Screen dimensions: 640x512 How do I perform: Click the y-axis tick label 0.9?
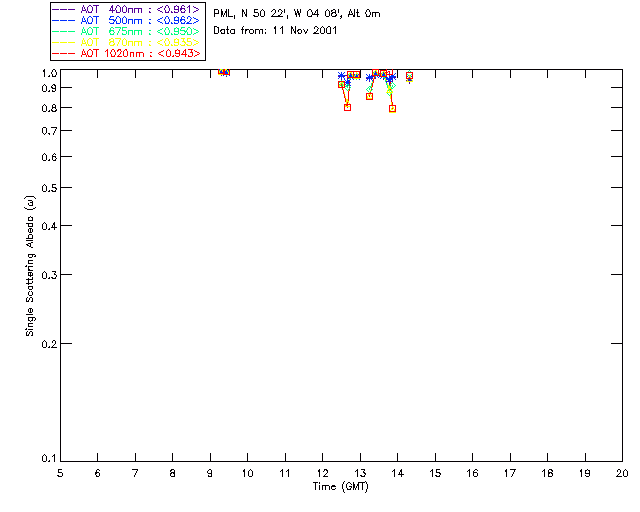pyautogui.click(x=49, y=88)
